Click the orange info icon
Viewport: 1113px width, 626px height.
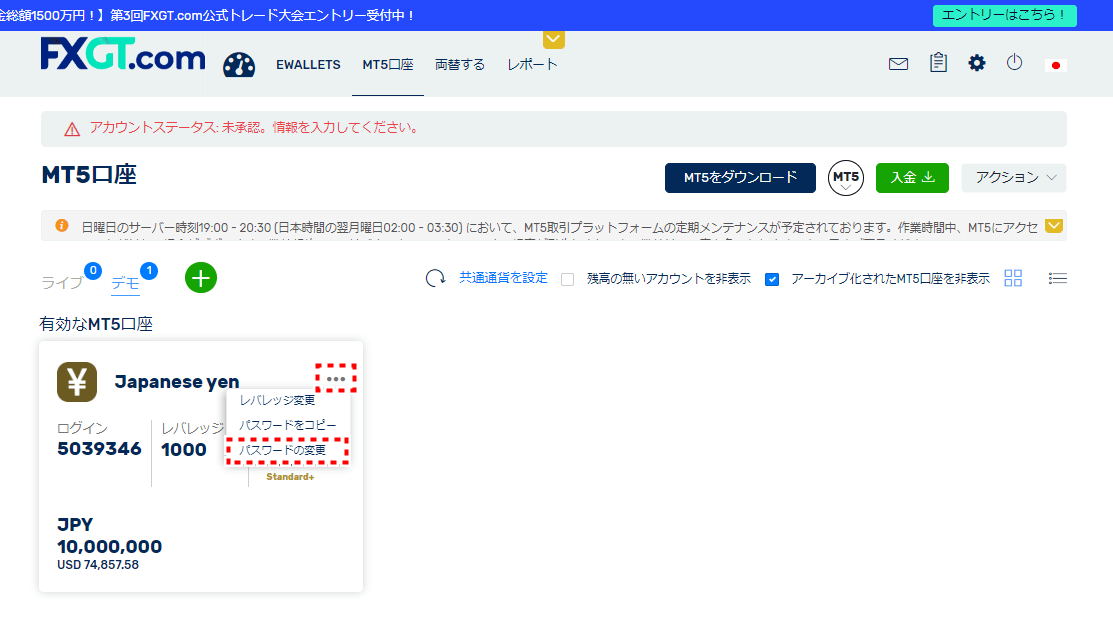(x=62, y=226)
